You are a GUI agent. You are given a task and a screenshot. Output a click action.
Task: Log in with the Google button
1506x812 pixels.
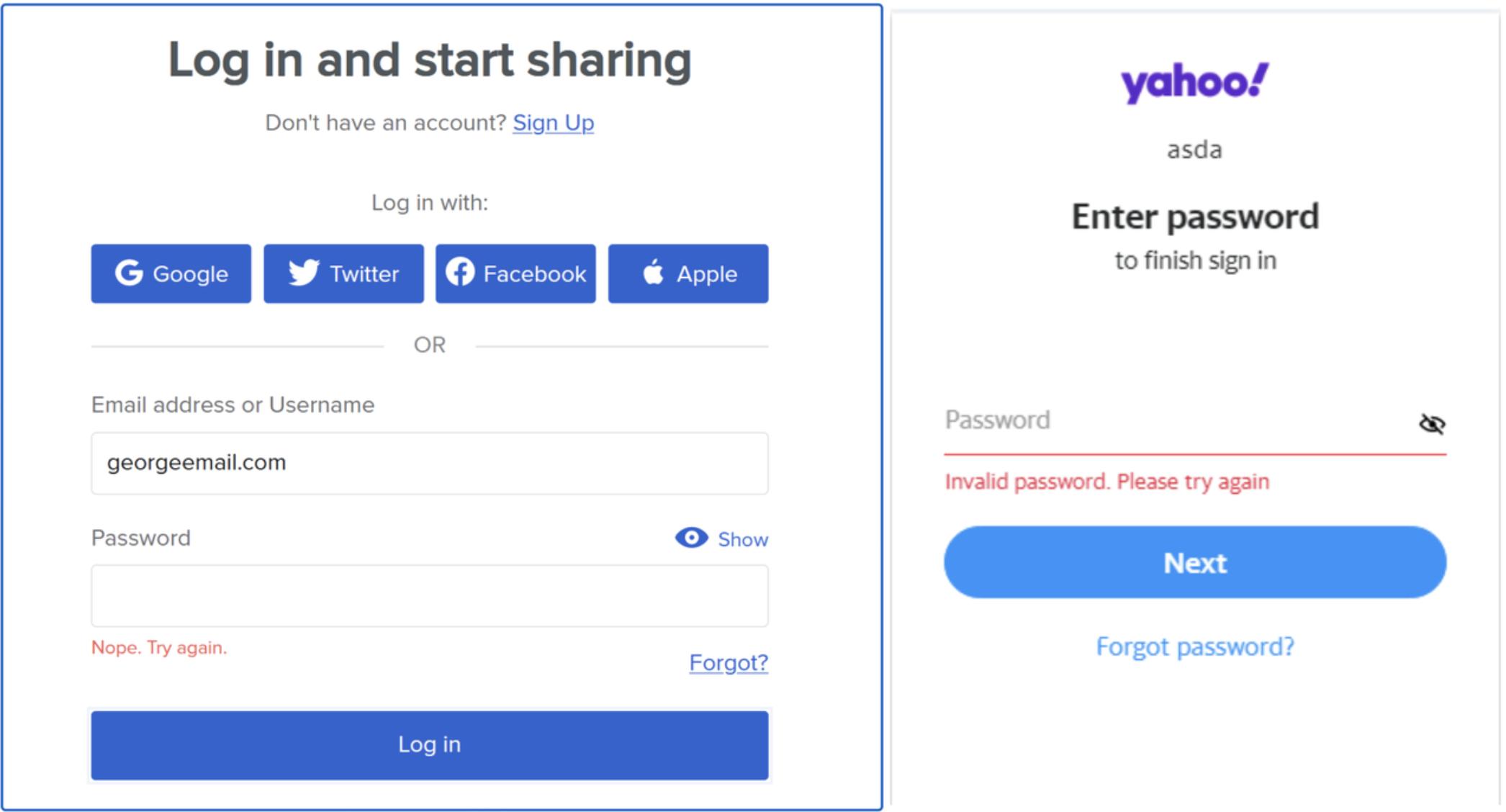click(171, 274)
